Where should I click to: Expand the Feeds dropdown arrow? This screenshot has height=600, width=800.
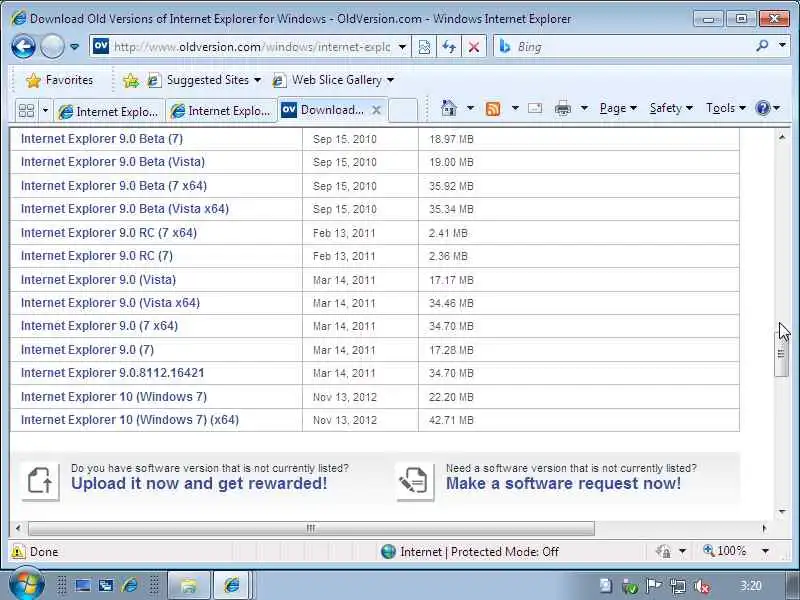click(515, 108)
